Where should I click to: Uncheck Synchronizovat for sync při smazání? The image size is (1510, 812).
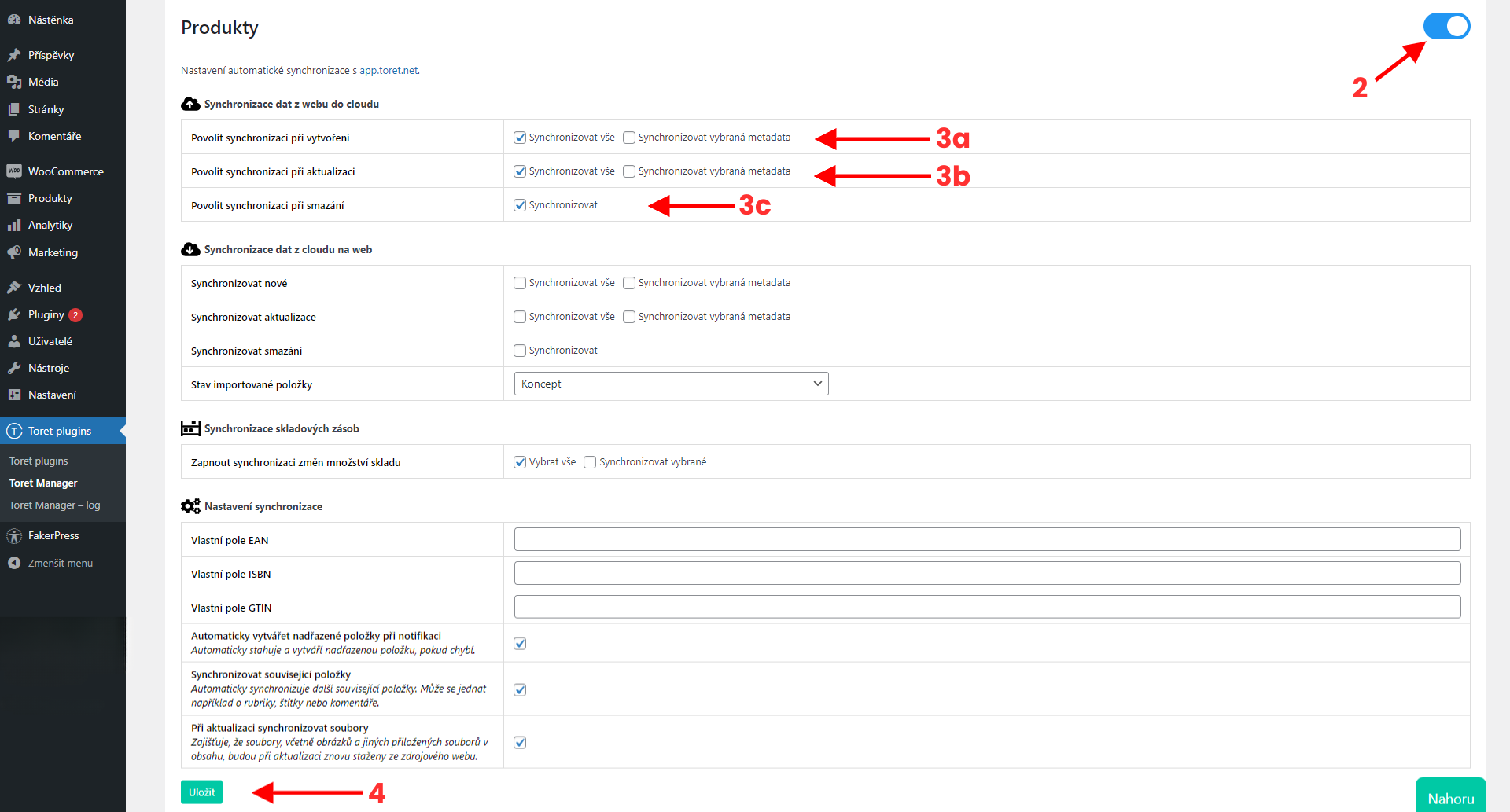(520, 205)
